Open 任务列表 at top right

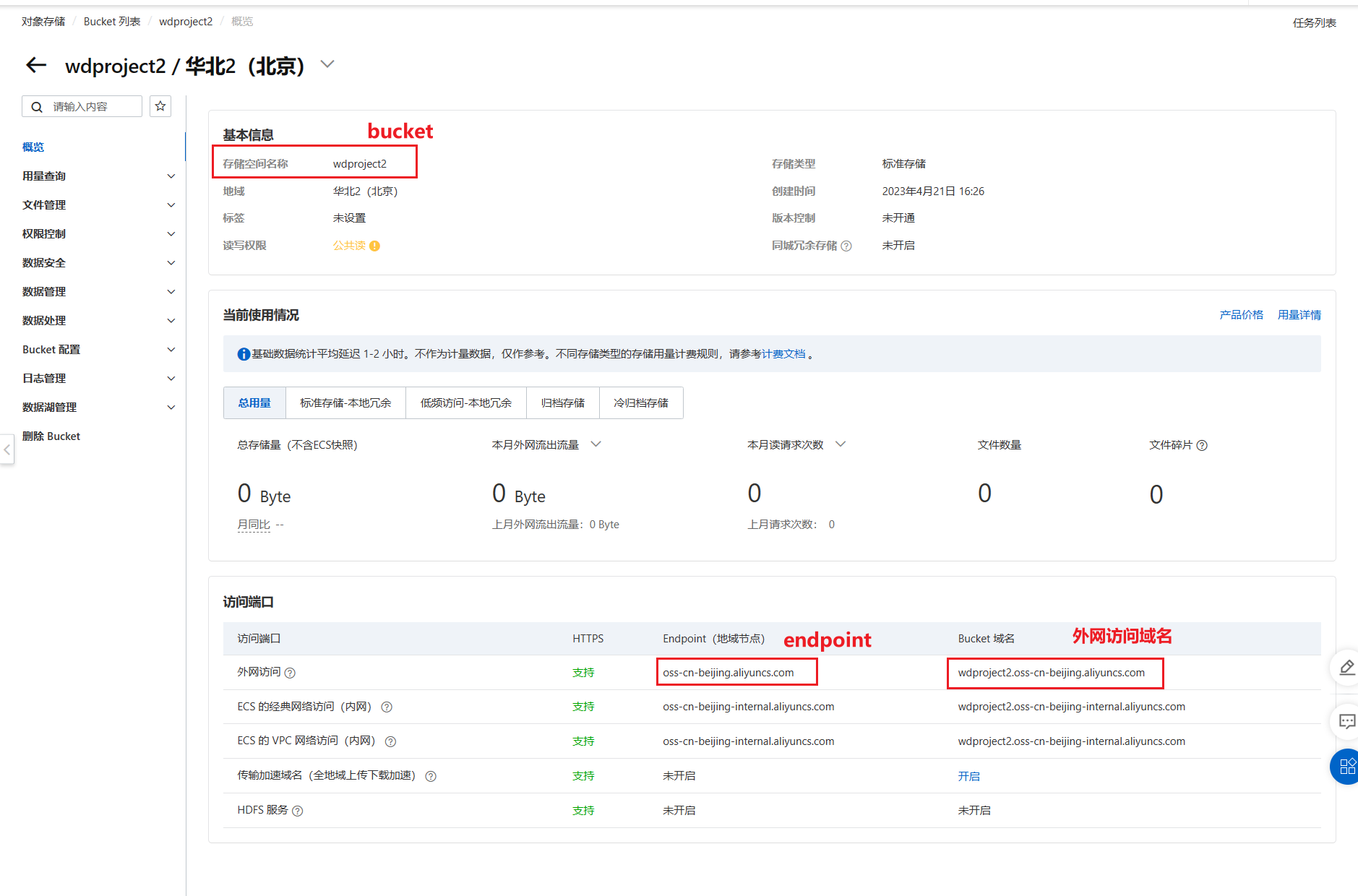(x=1315, y=23)
